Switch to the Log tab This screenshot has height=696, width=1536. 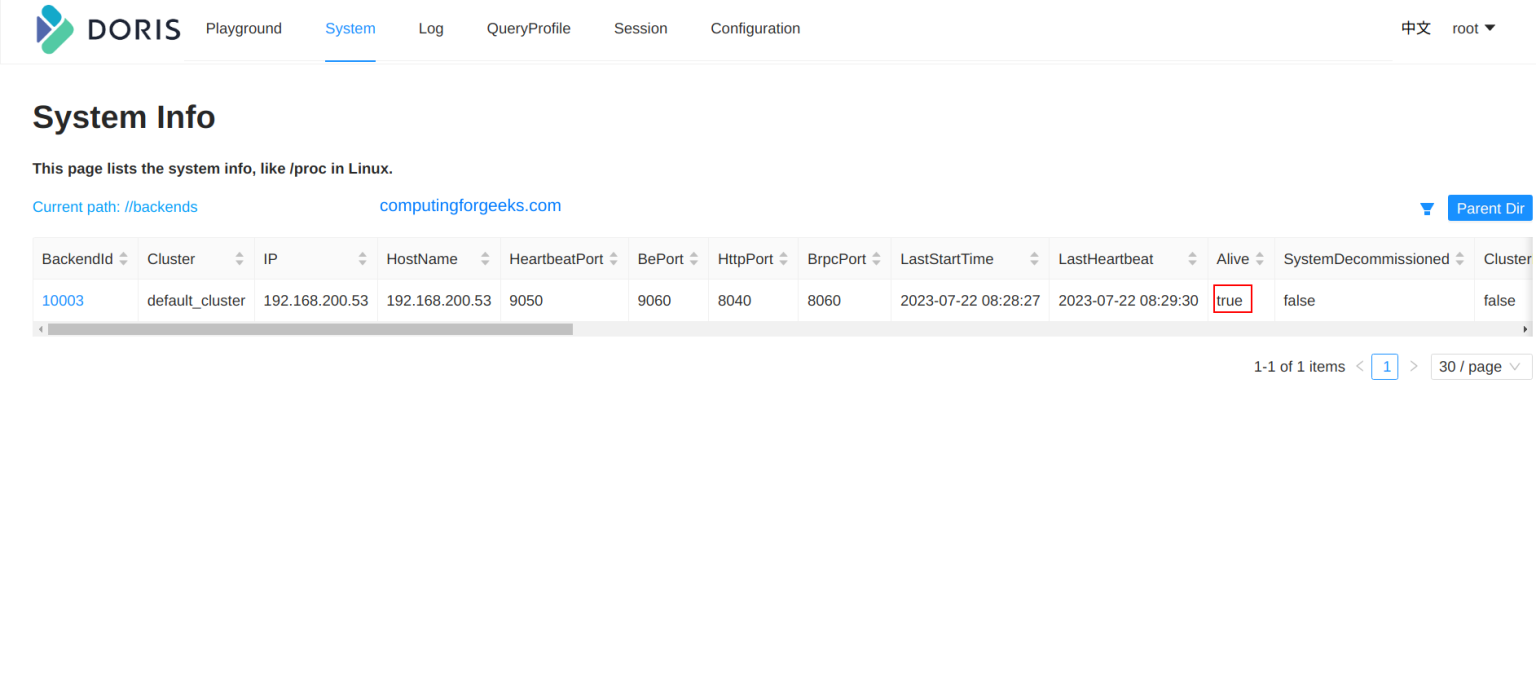[x=431, y=28]
